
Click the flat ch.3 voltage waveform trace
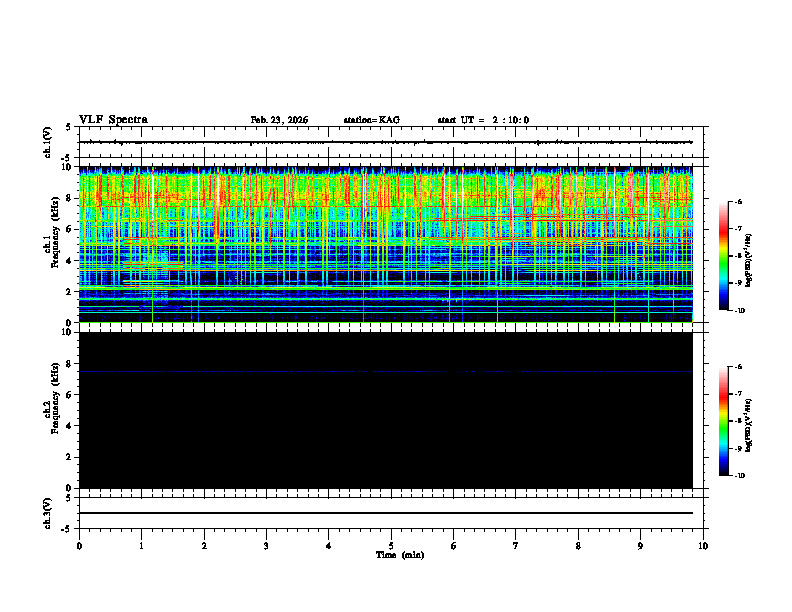click(x=385, y=513)
